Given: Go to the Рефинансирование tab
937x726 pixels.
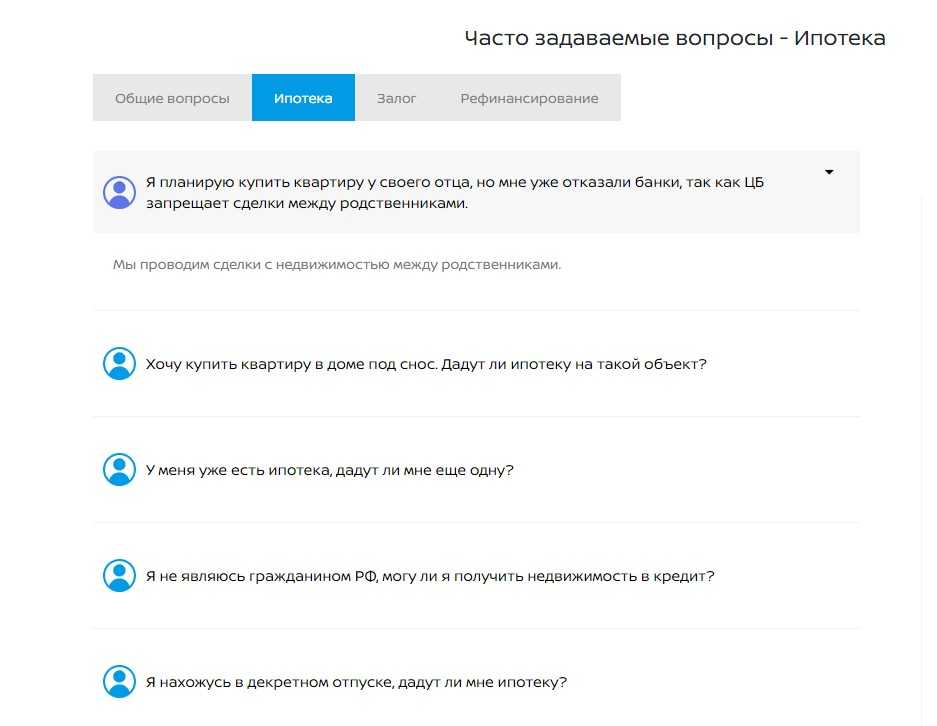Looking at the screenshot, I should [x=529, y=98].
